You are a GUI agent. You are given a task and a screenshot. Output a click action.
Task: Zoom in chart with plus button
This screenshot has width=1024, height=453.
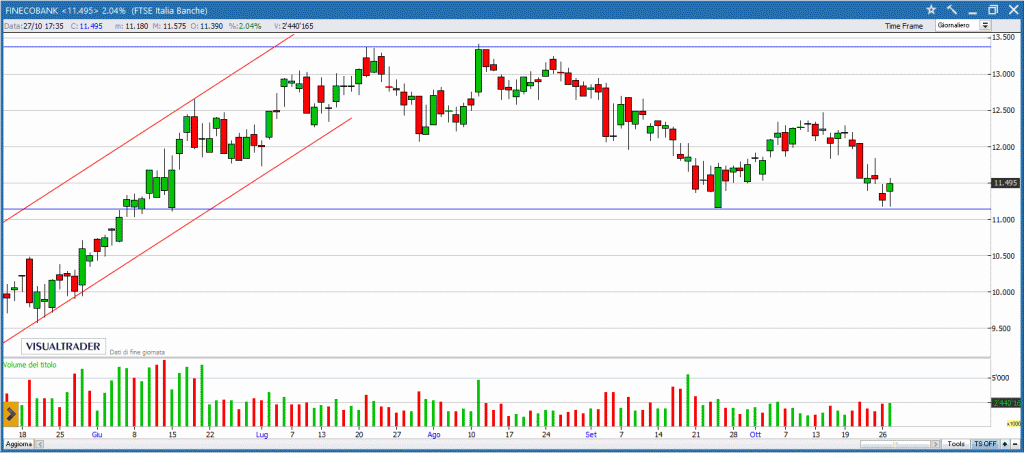(1004, 444)
